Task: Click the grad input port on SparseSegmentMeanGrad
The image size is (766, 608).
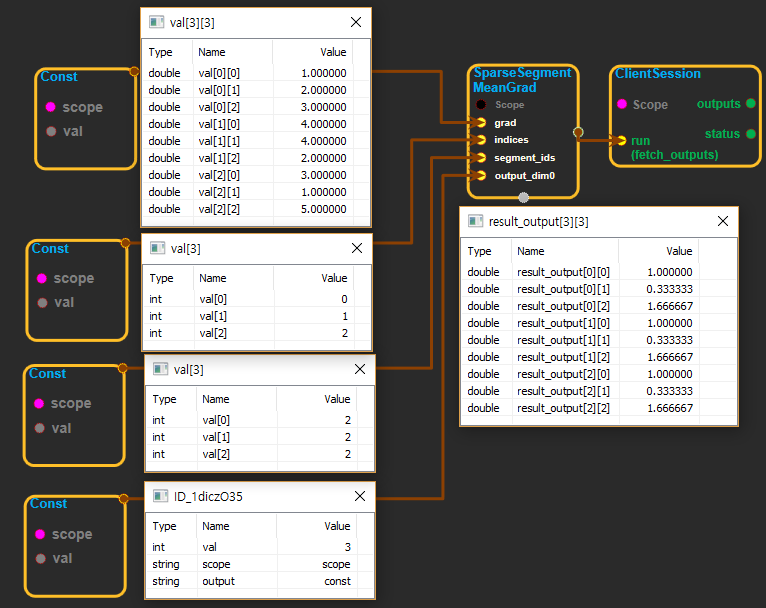Action: point(481,122)
